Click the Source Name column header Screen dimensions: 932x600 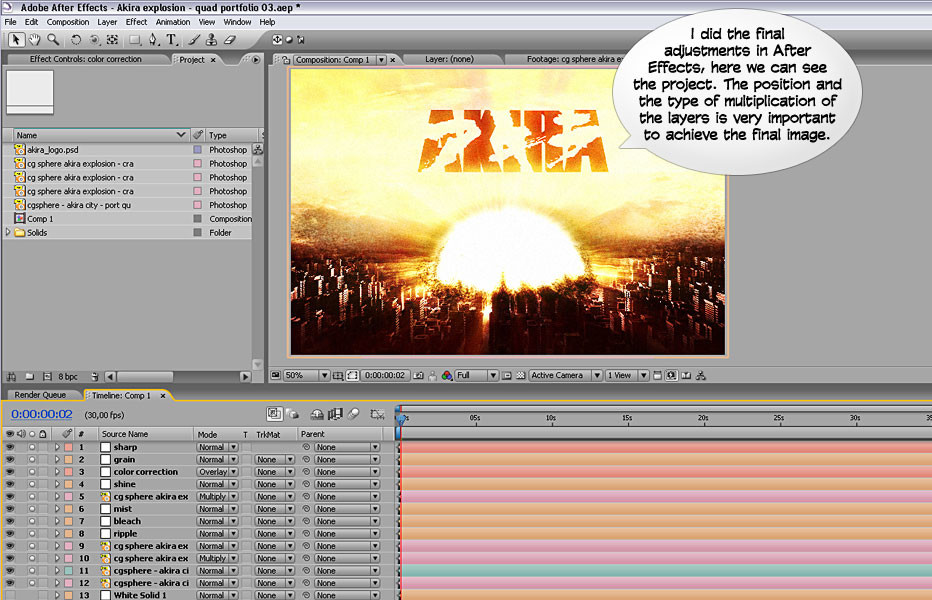tap(146, 434)
